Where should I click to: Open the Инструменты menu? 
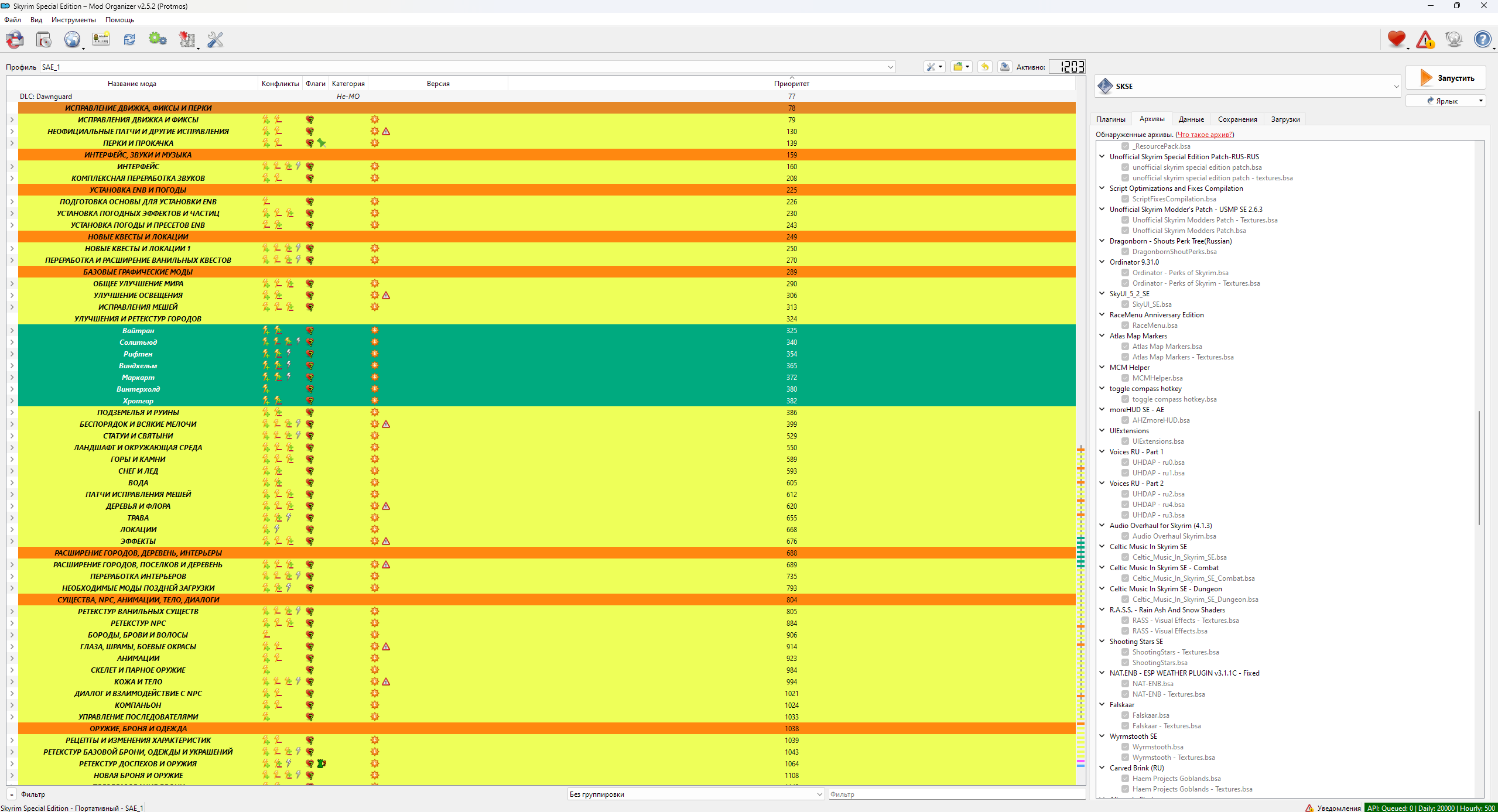(73, 20)
